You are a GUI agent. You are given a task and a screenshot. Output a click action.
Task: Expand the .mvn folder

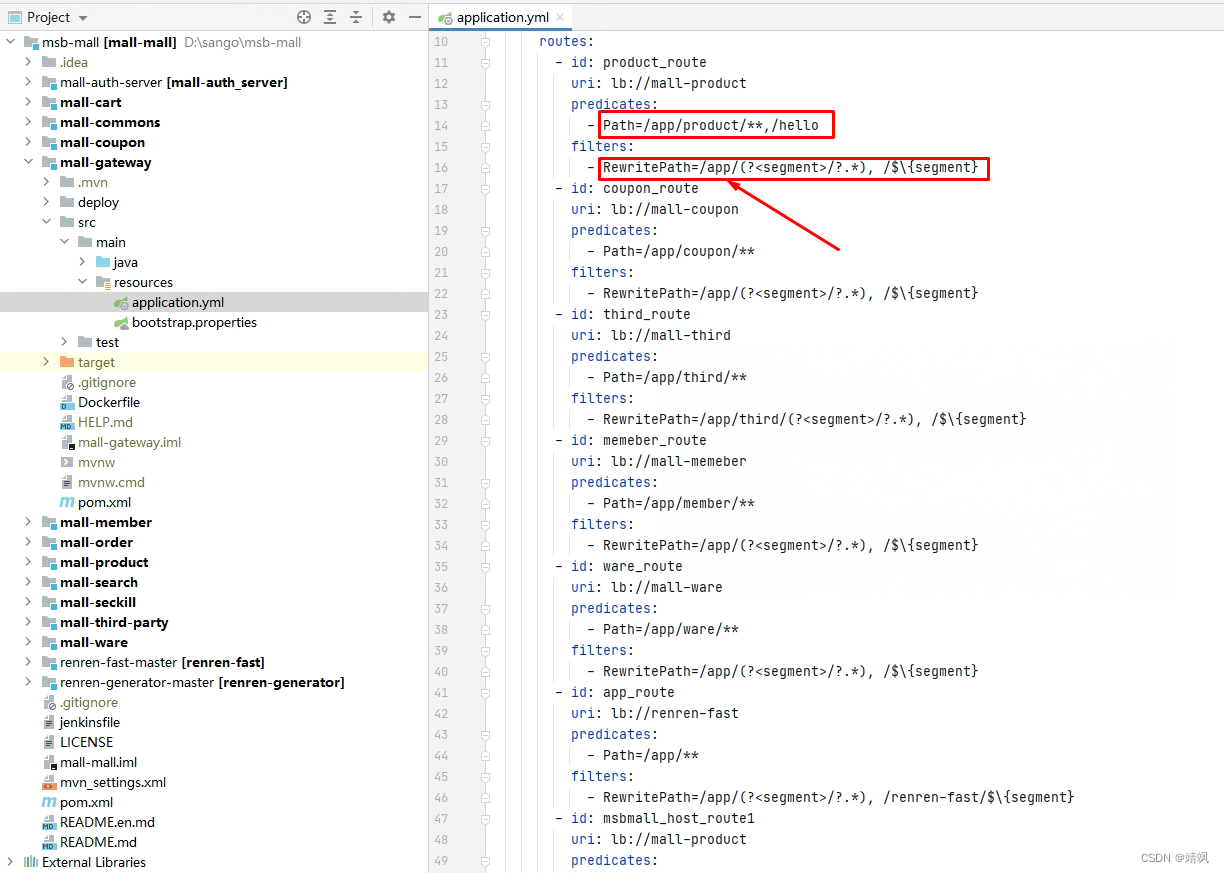tap(47, 182)
